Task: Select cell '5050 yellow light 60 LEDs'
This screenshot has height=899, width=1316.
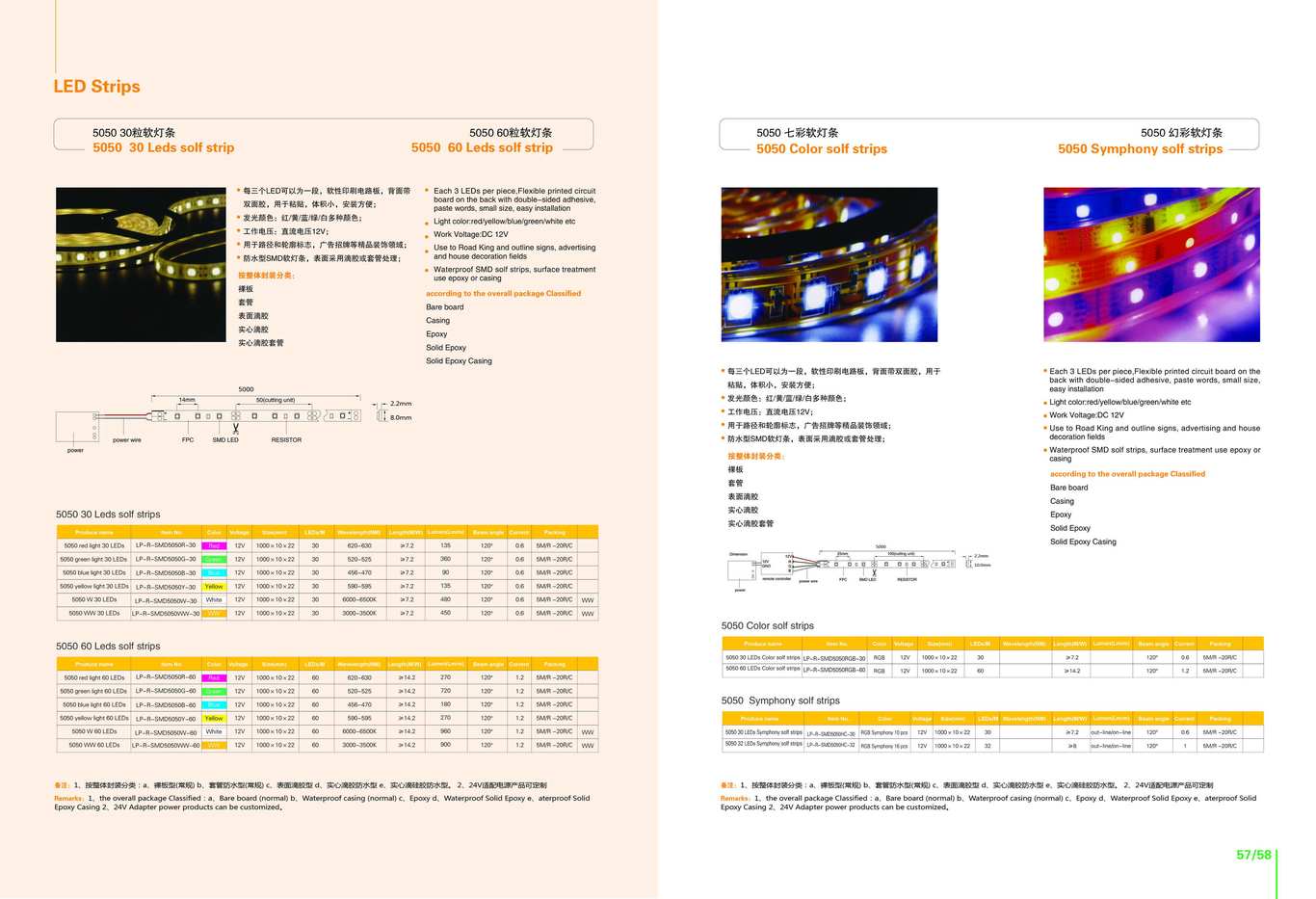Action: [x=94, y=718]
